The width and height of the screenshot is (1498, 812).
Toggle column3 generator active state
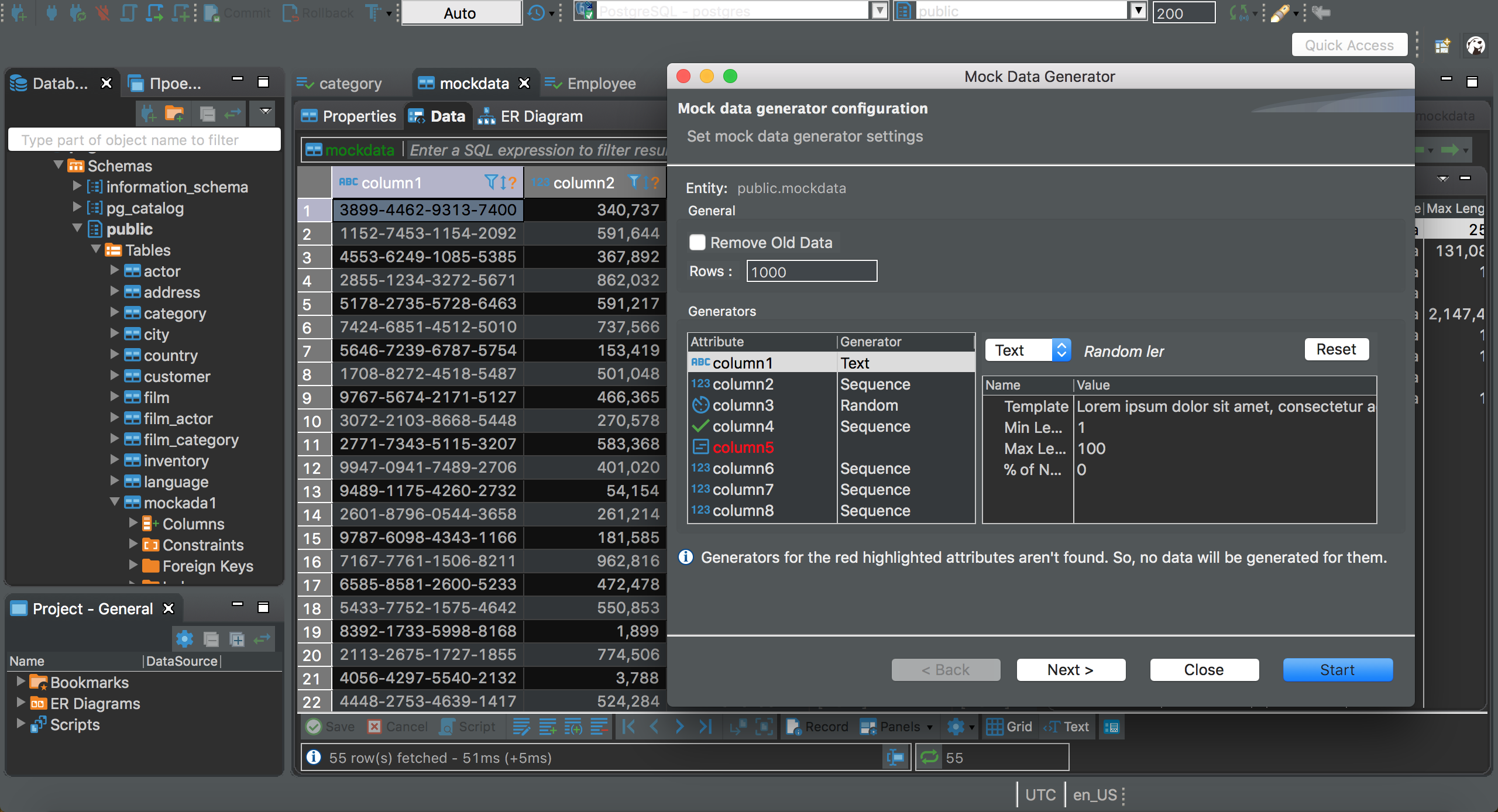click(700, 405)
